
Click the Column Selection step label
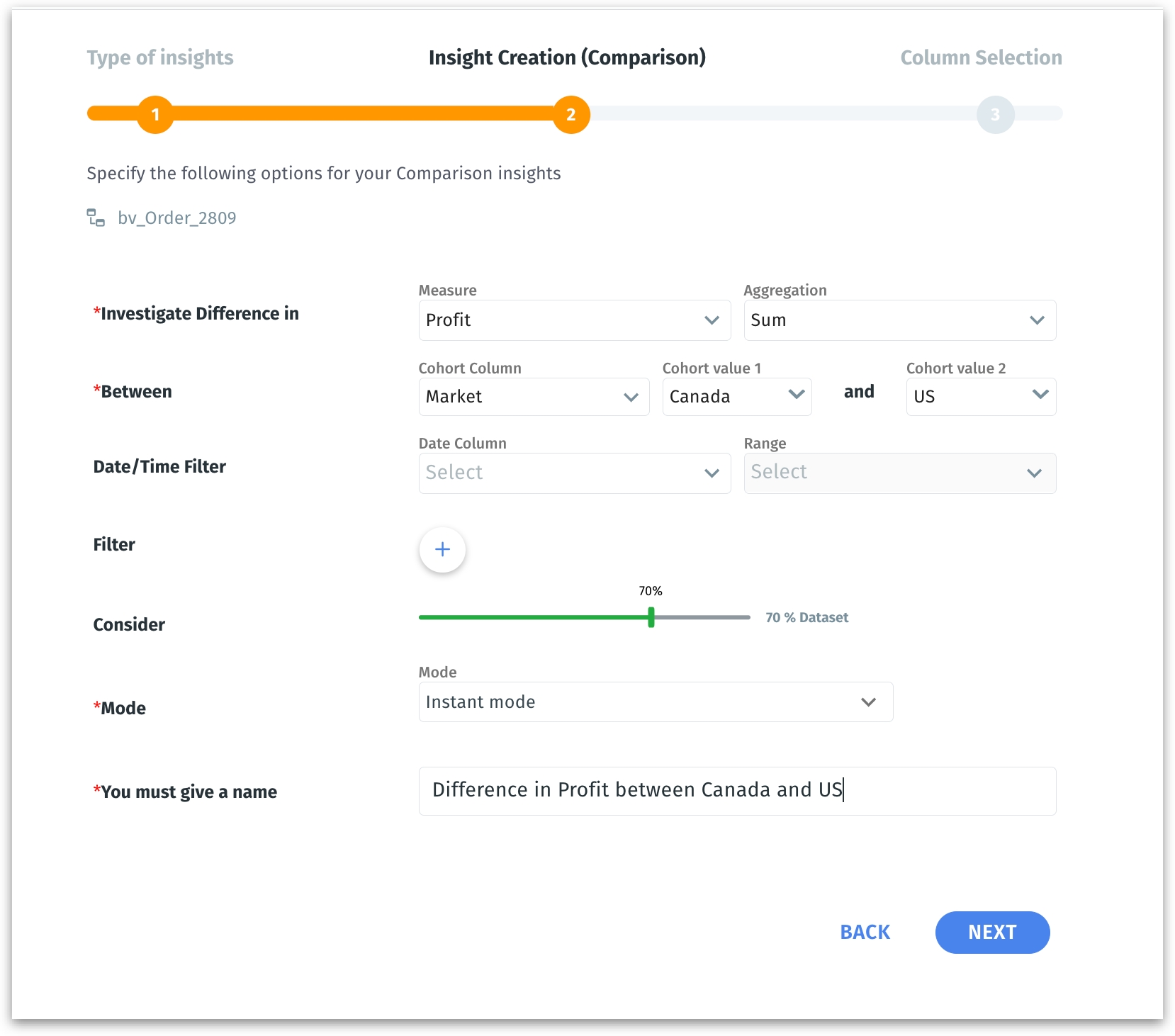click(981, 57)
